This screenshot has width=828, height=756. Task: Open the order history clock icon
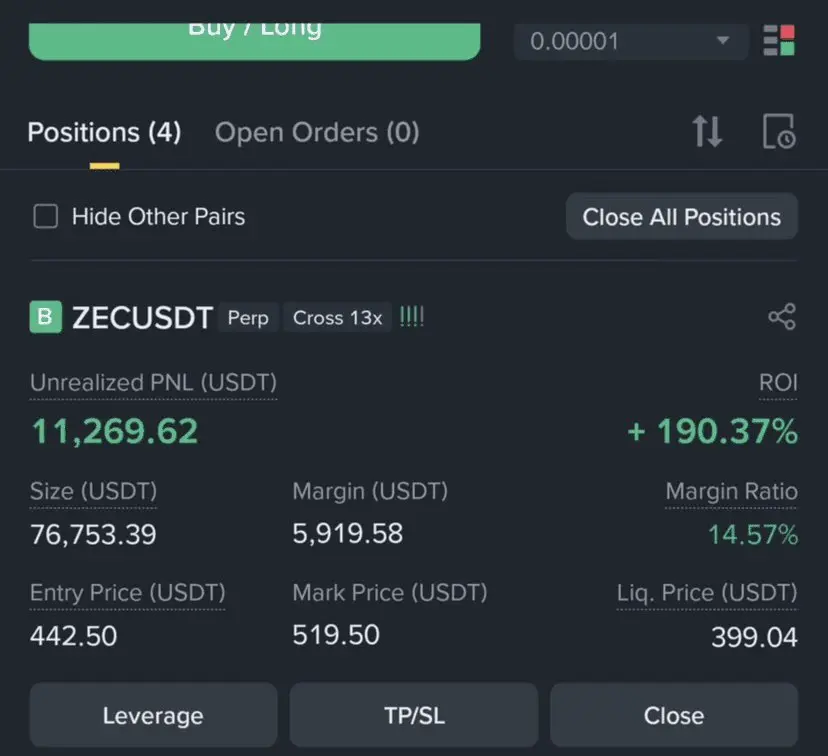point(778,131)
